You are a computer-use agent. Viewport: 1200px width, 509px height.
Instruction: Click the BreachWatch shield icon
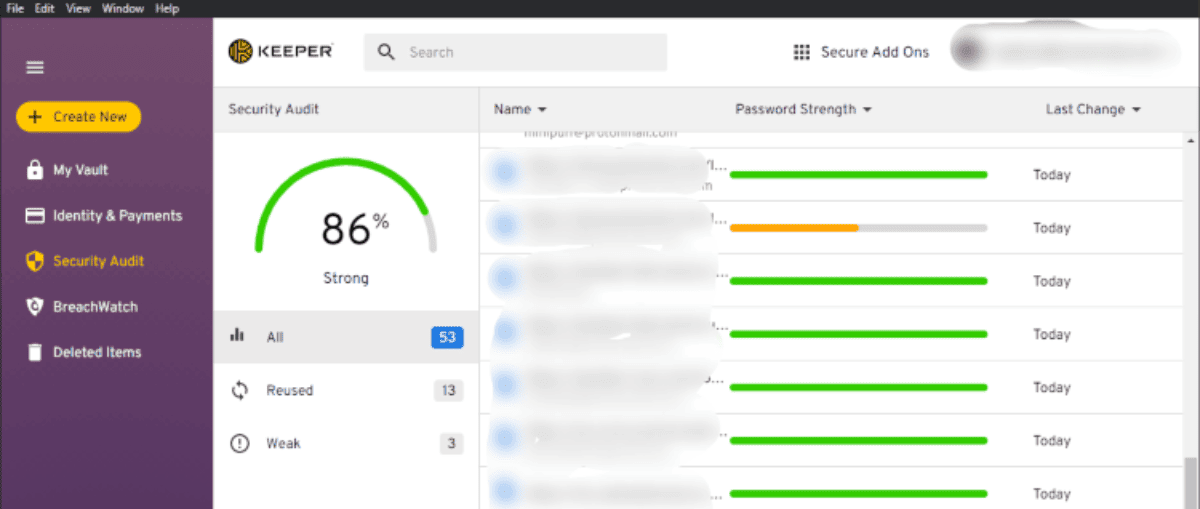pyautogui.click(x=35, y=307)
